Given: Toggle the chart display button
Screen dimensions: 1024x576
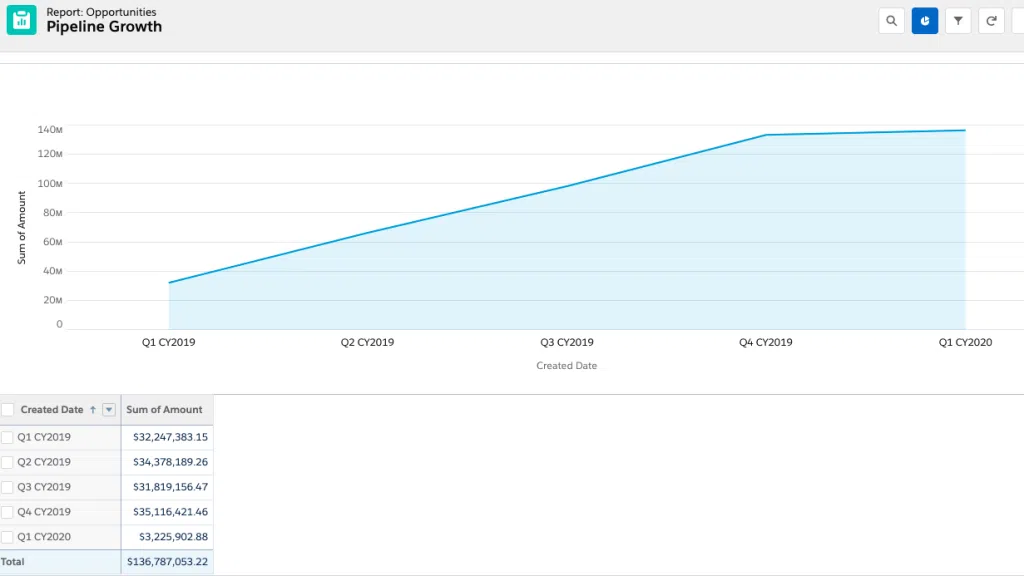Looking at the screenshot, I should point(925,21).
